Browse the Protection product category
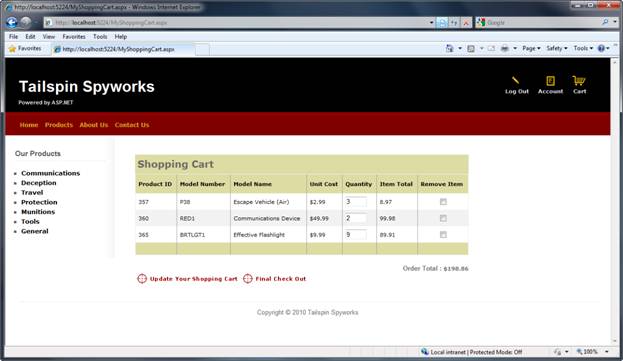This screenshot has width=623, height=361. [x=39, y=202]
